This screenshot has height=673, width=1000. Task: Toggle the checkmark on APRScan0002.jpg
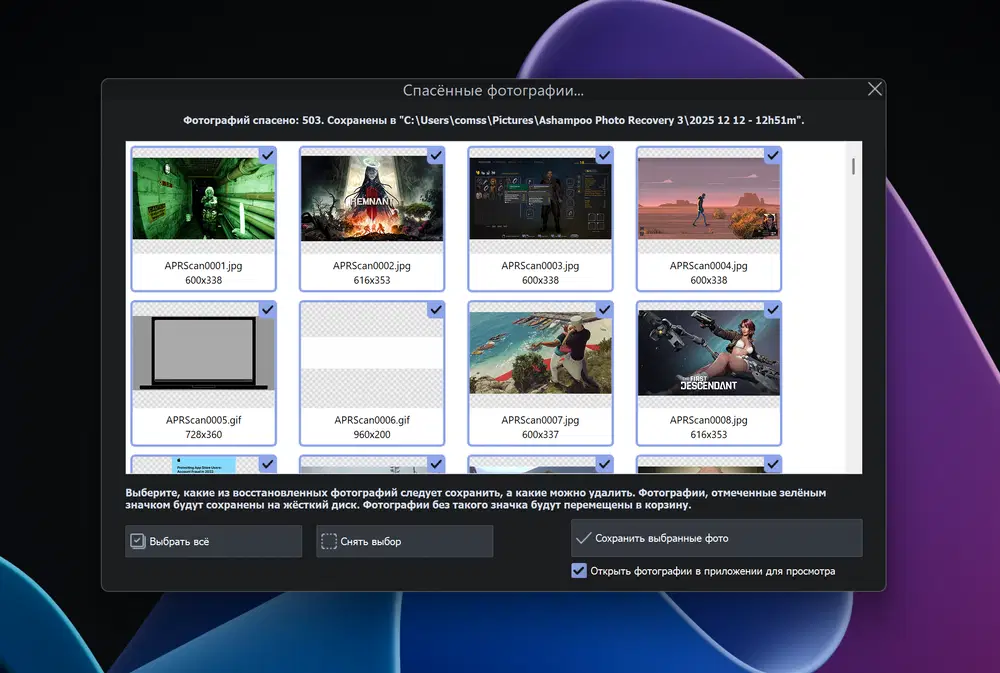click(x=435, y=155)
